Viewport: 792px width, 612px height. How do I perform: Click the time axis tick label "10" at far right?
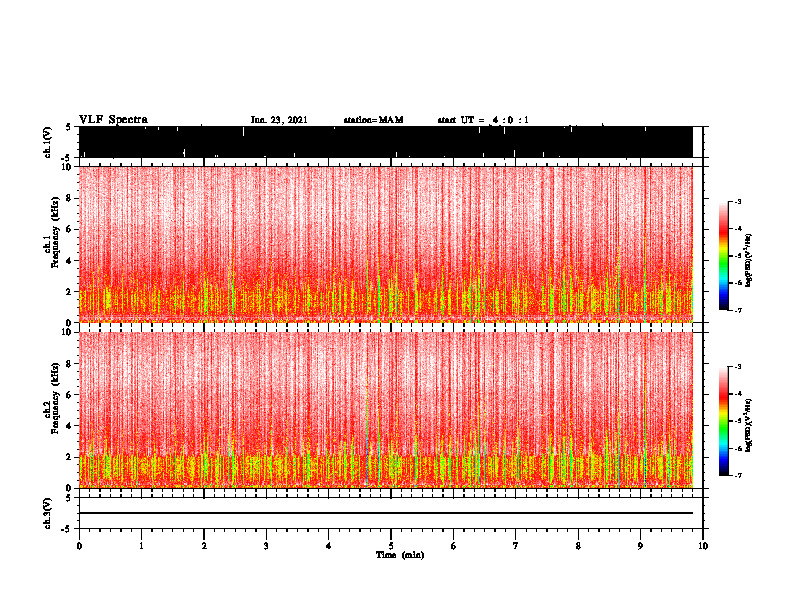click(703, 546)
